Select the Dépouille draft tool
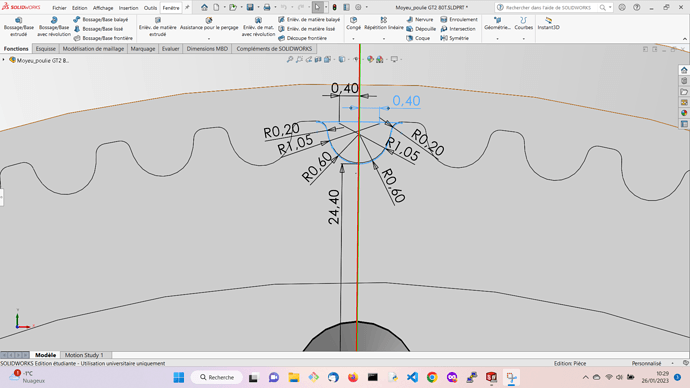690x388 pixels. click(421, 29)
